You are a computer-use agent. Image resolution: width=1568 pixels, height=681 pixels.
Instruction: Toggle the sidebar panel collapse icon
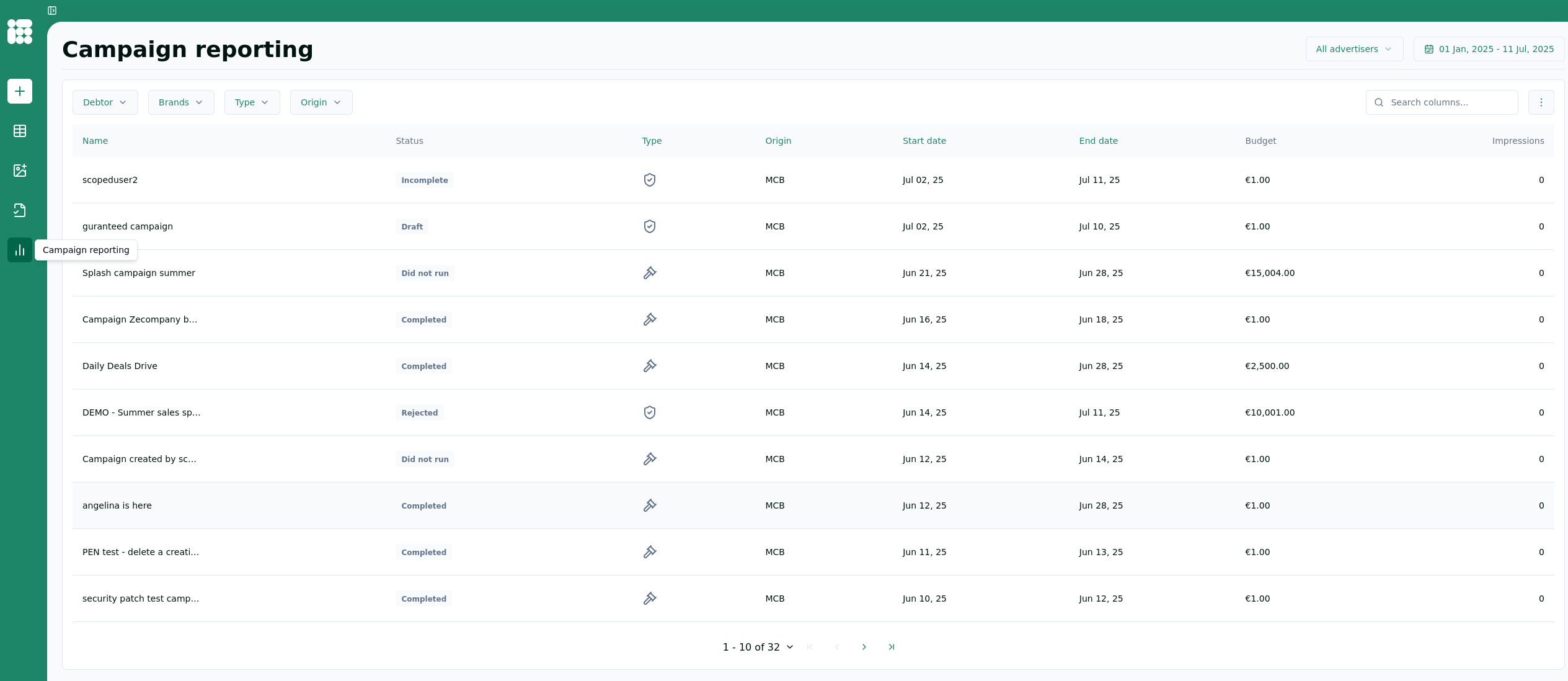pos(52,11)
